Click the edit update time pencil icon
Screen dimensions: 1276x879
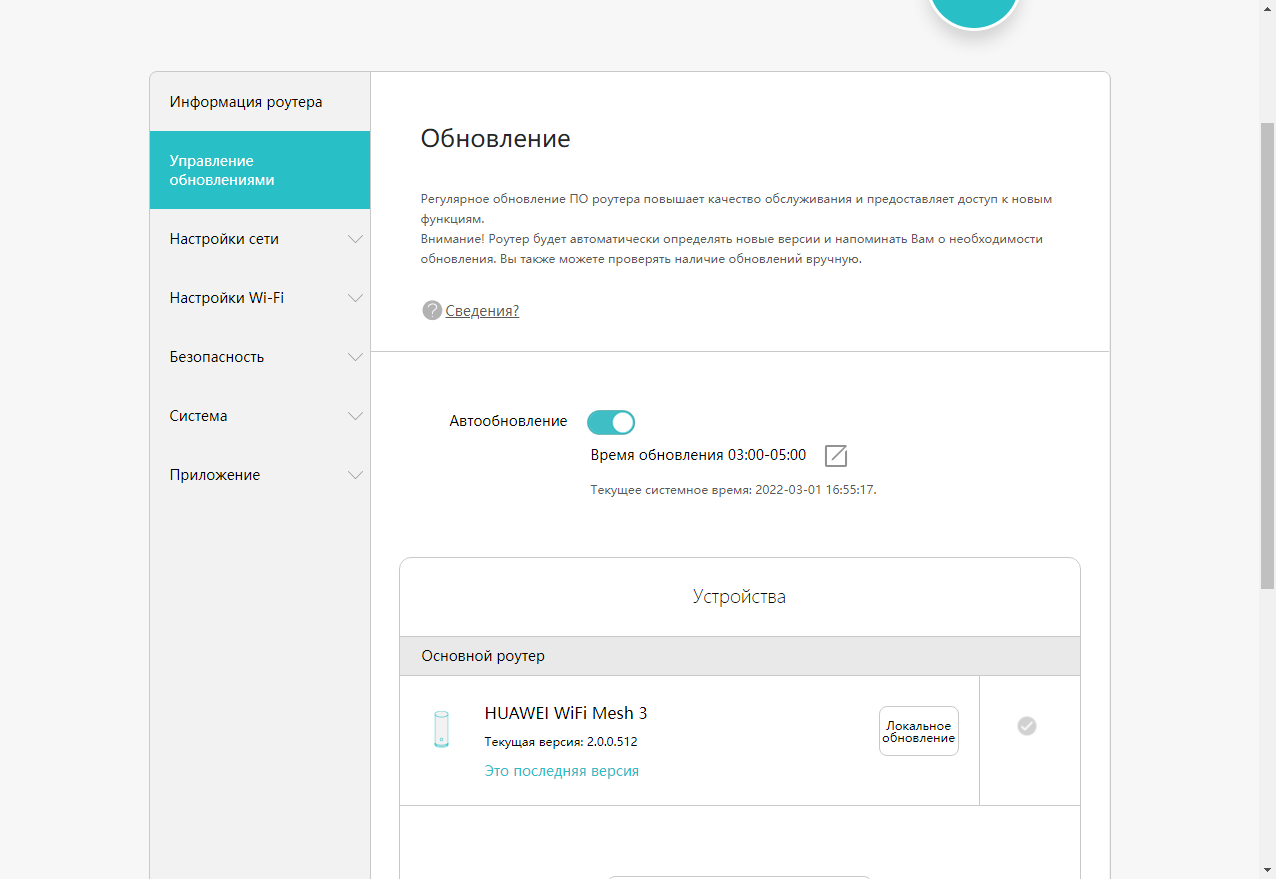[836, 456]
